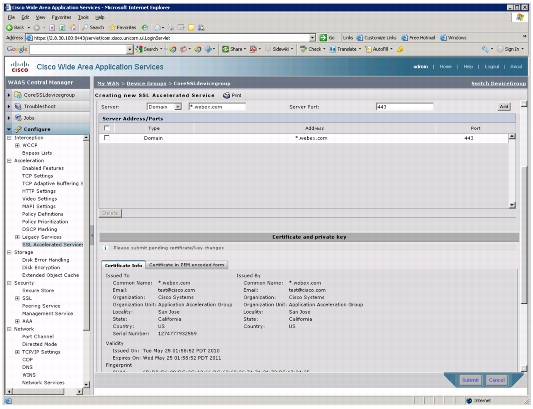533x409 pixels.
Task: Toggle the select-all checkbox in Server Address header
Action: click(x=107, y=128)
